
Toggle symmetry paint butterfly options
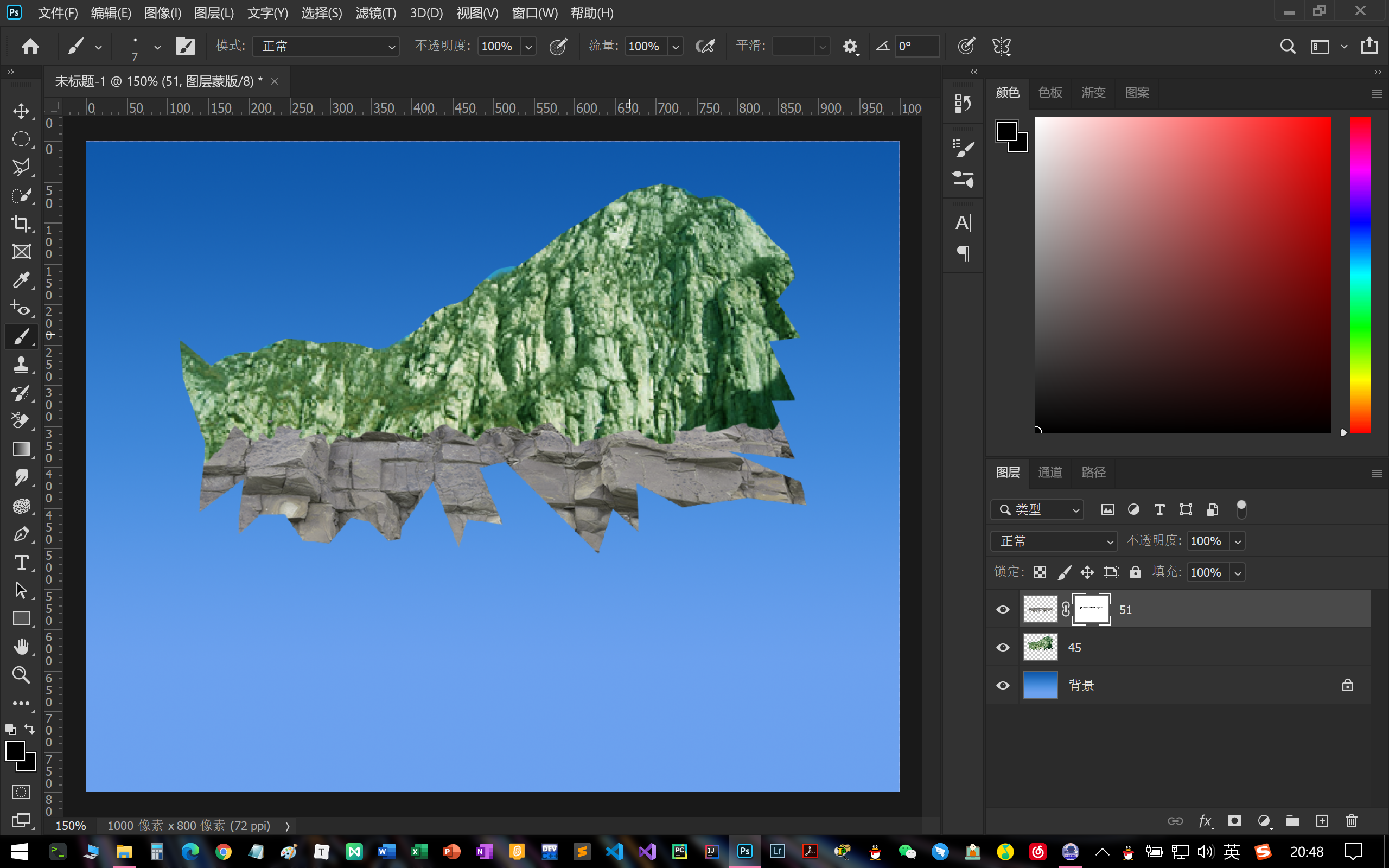[1002, 46]
